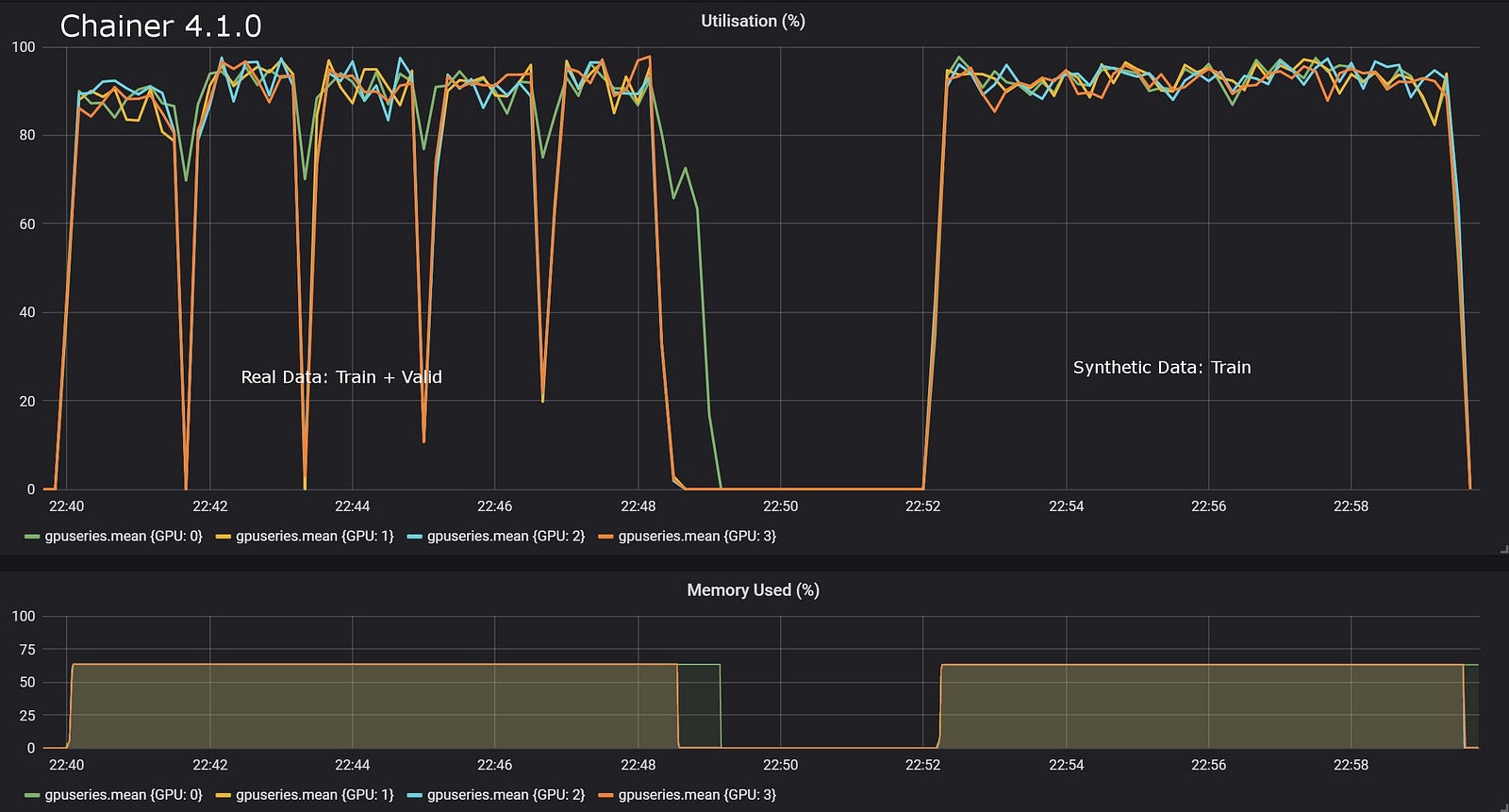Image resolution: width=1509 pixels, height=812 pixels.
Task: Toggle the GPU: 2 series label in Utilisation legend
Action: point(506,536)
